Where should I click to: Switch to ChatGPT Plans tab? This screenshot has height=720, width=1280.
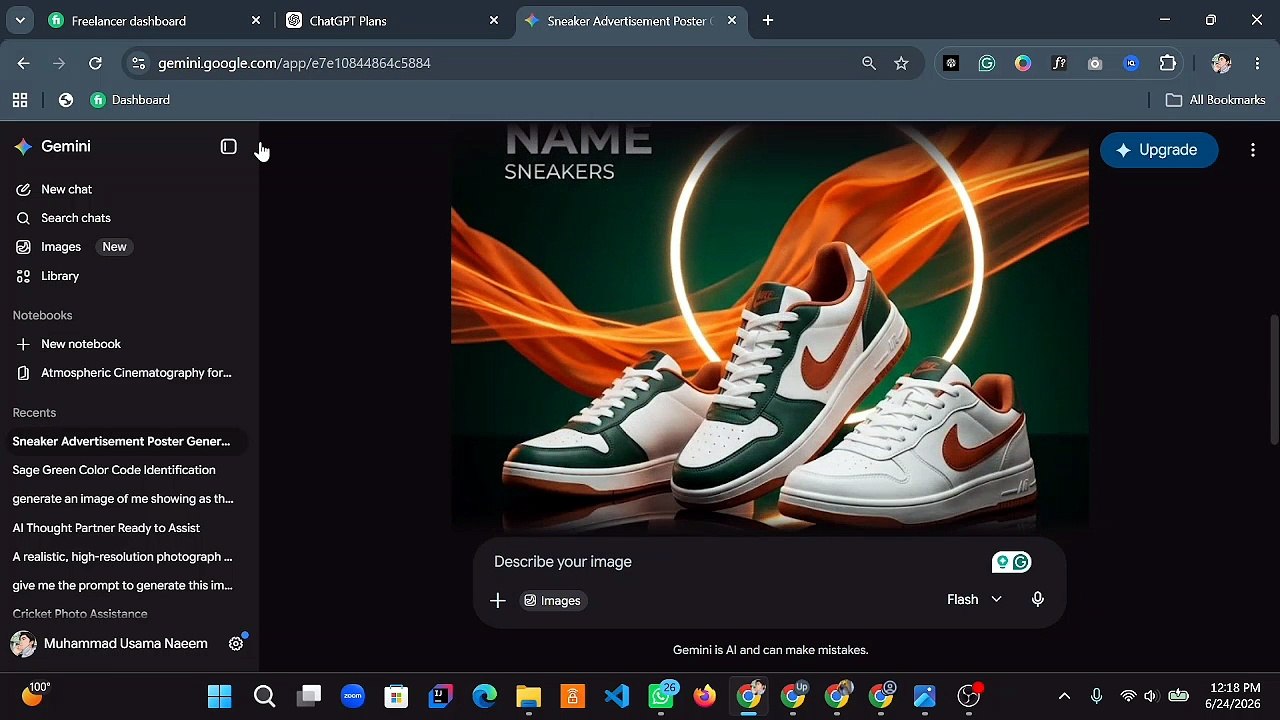(x=391, y=20)
